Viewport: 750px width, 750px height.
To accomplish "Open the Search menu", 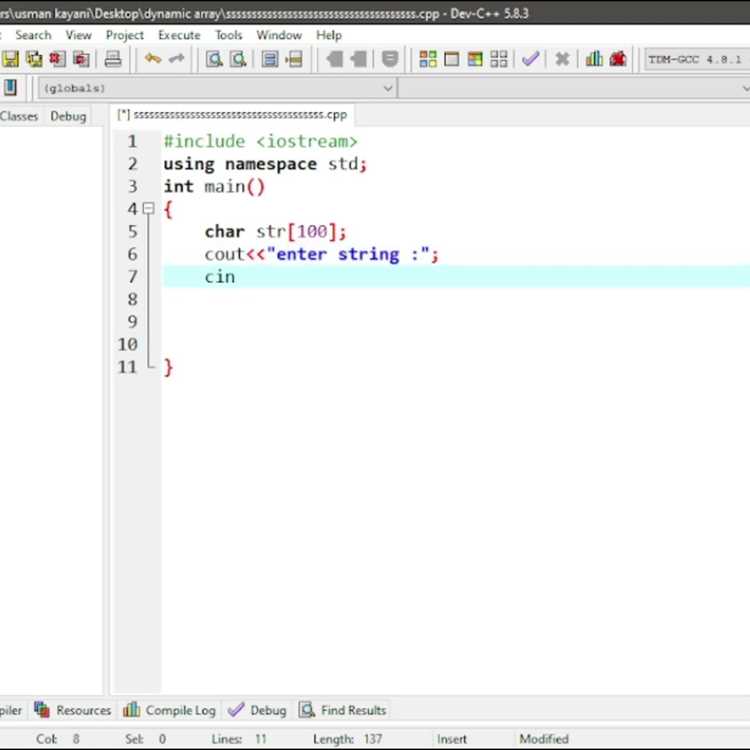I will coord(33,35).
